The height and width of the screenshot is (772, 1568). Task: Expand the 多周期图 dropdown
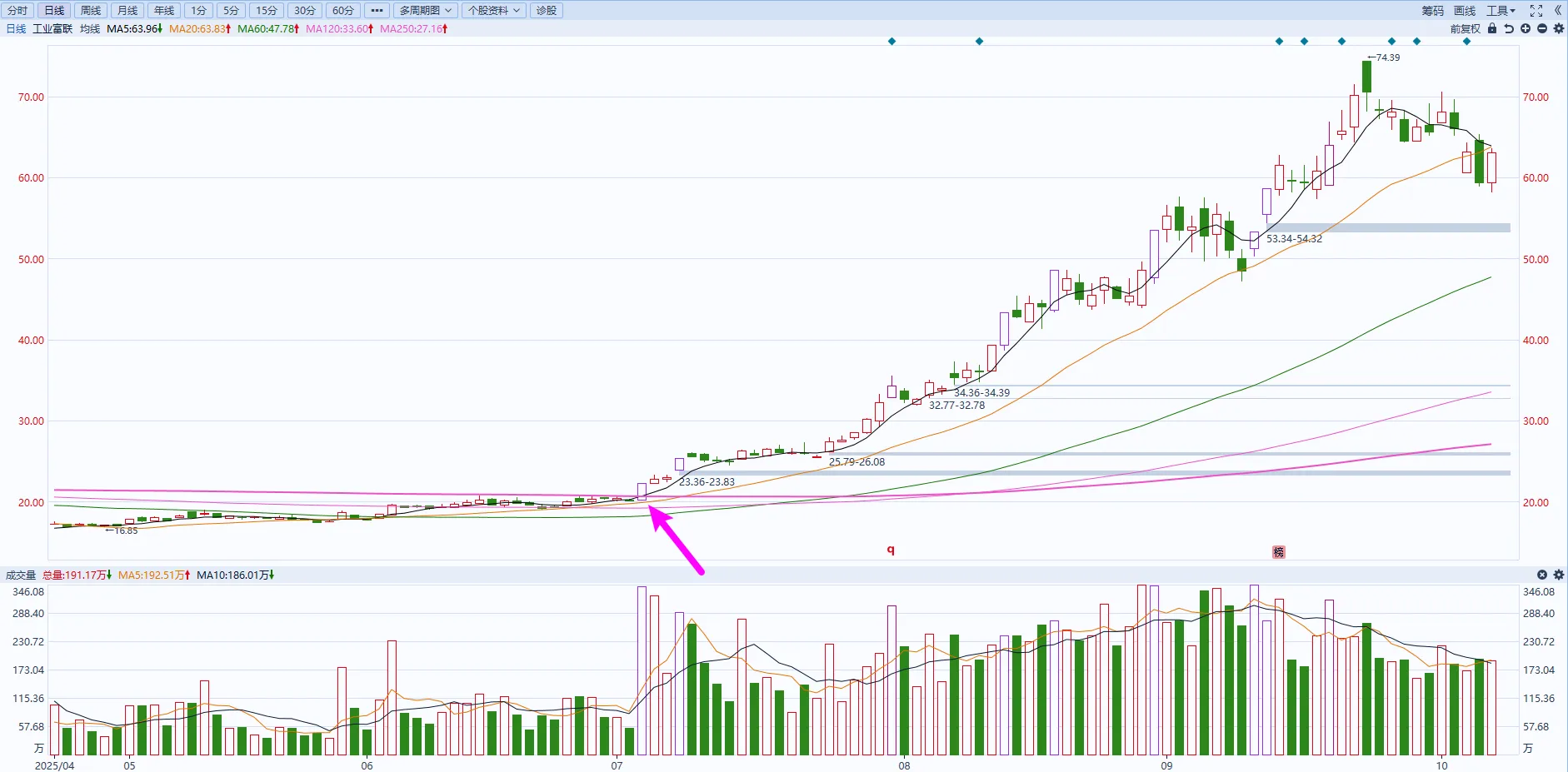(425, 11)
